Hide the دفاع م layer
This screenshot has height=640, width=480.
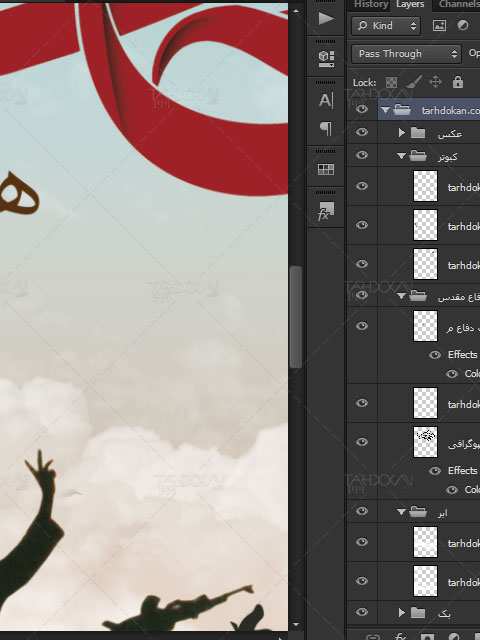tap(362, 326)
